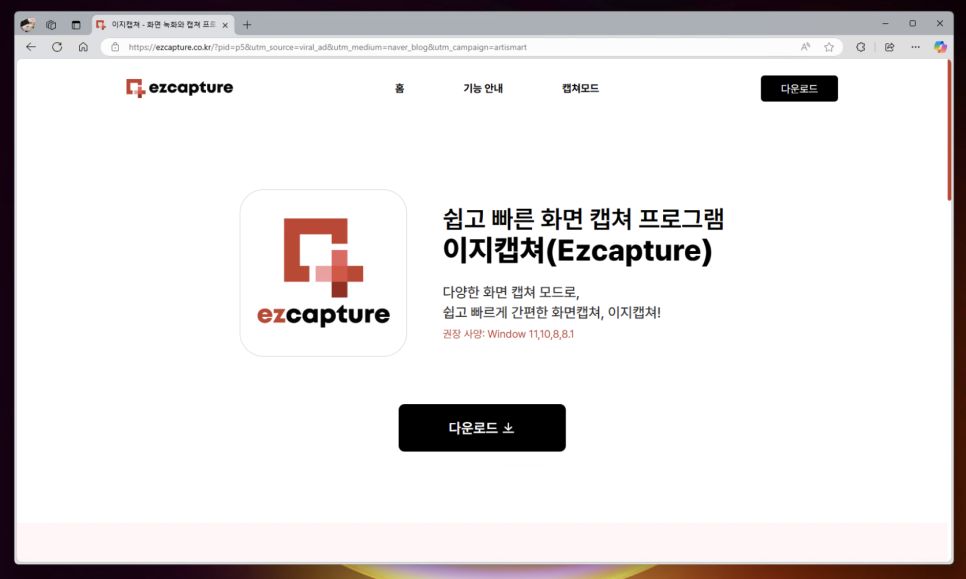Click the text 다양한 화면 캡쳐 모드로,
This screenshot has height=579, width=966.
[x=511, y=292]
